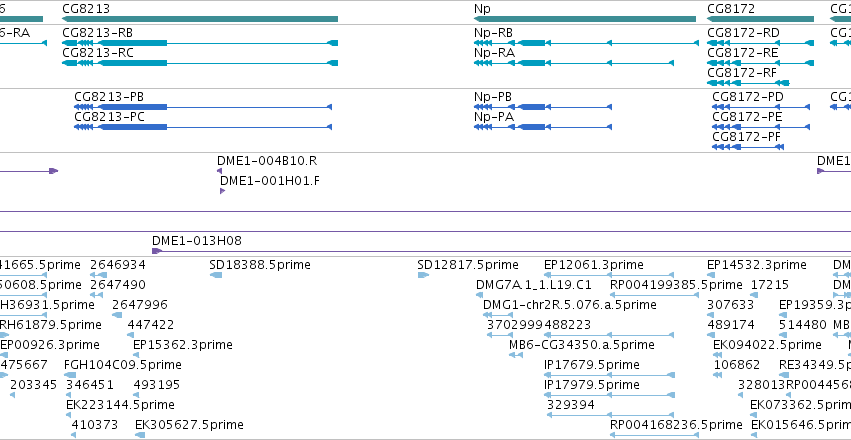Image resolution: width=851 pixels, height=440 pixels.
Task: Select the CG8172-RF transcript glyph
Action: coord(750,83)
